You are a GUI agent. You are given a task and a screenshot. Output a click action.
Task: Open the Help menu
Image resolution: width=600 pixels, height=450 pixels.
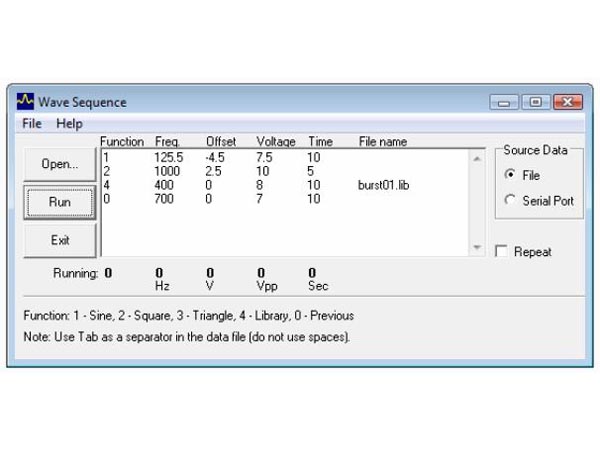pos(70,124)
